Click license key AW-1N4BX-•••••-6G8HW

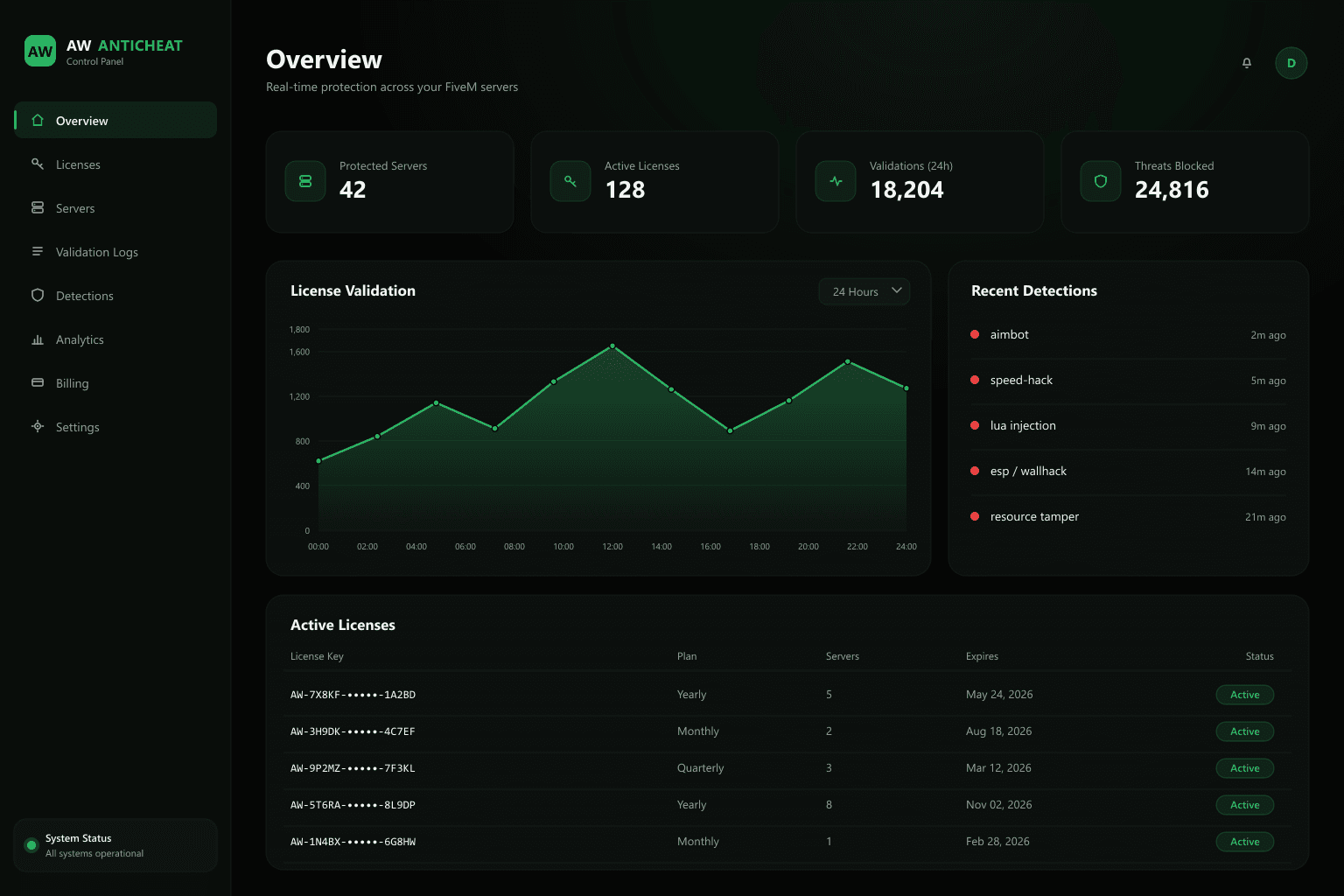(x=353, y=842)
